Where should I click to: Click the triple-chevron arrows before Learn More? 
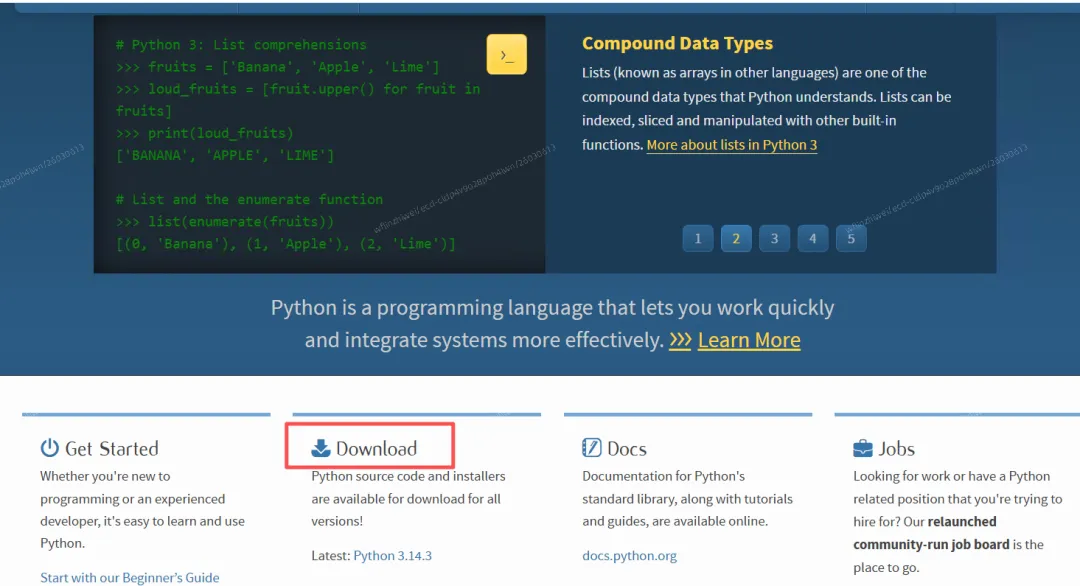pyautogui.click(x=680, y=340)
